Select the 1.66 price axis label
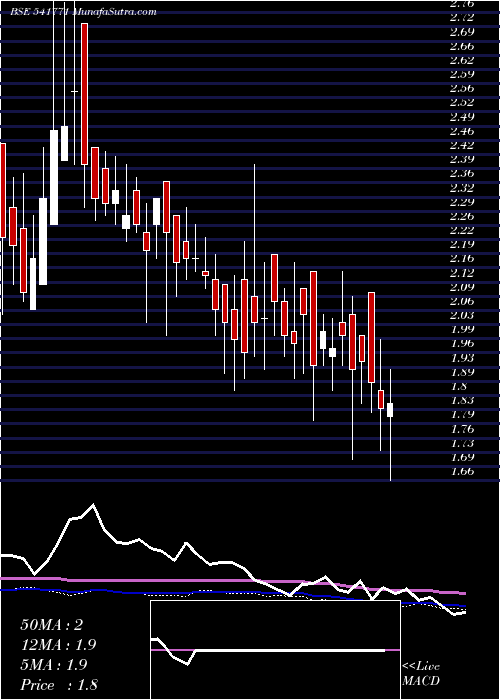This screenshot has height=700, width=500. click(461, 472)
